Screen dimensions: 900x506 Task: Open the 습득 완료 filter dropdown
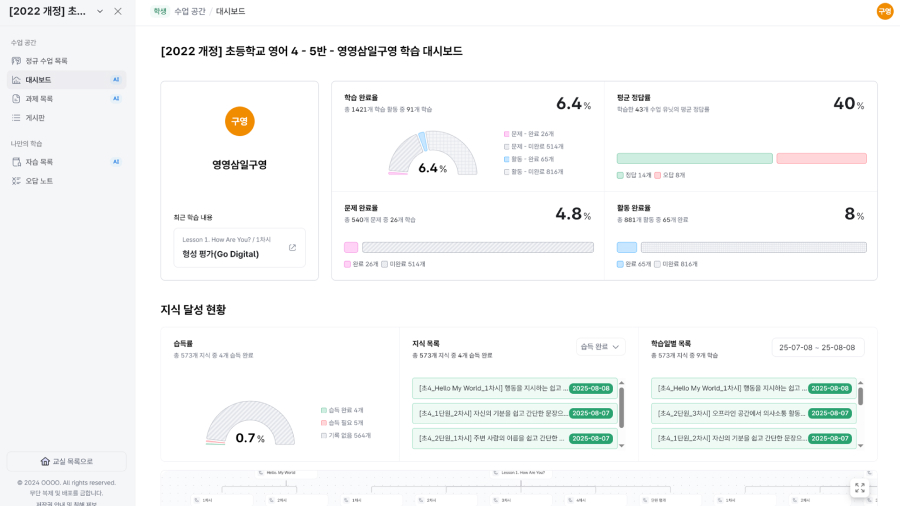[x=601, y=347]
